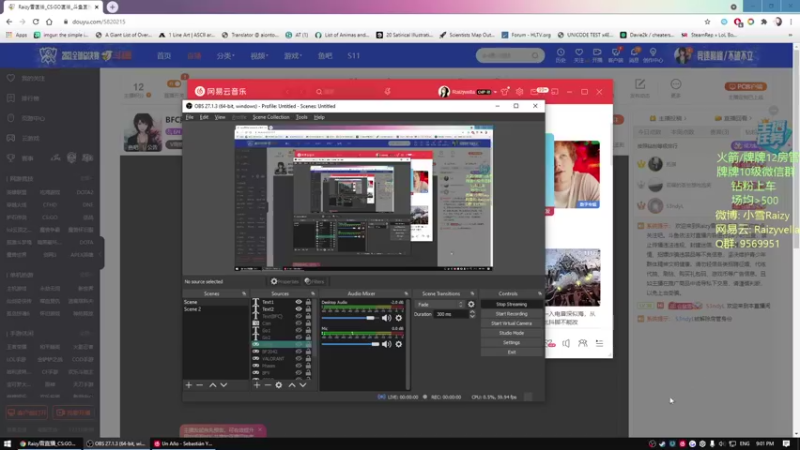Open source properties via the Sources gear icon
The image size is (800, 450).
click(279, 385)
